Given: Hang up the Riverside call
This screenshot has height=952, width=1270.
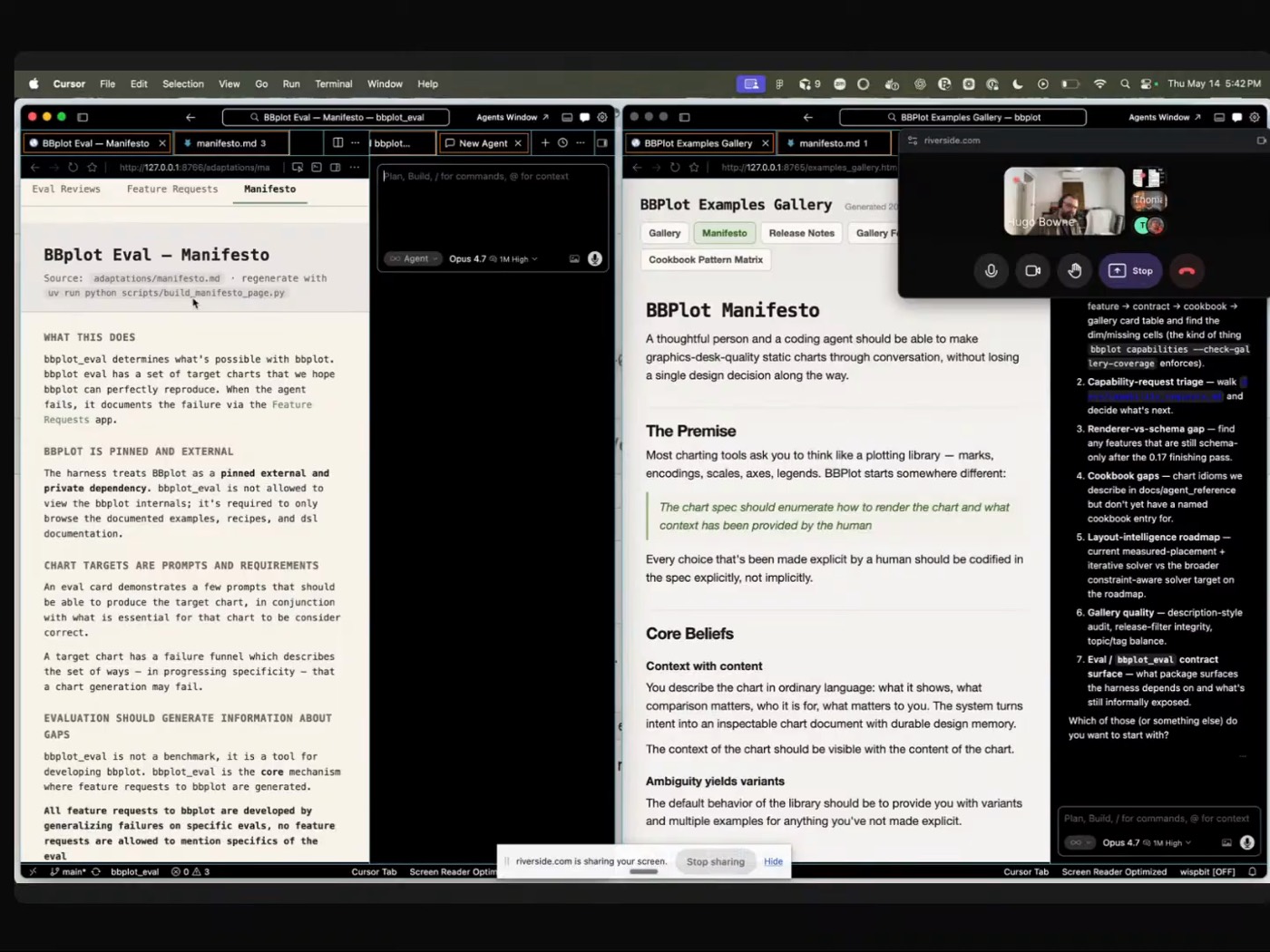Looking at the screenshot, I should pyautogui.click(x=1187, y=270).
